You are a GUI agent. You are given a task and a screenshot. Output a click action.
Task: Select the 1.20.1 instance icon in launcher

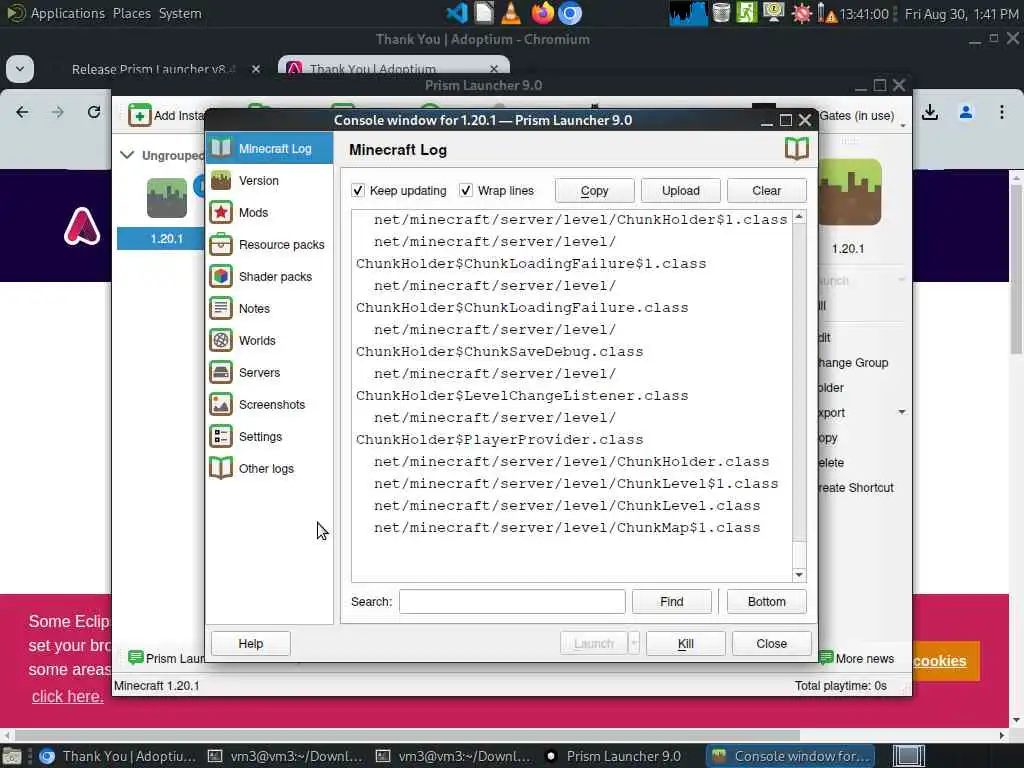coord(167,198)
